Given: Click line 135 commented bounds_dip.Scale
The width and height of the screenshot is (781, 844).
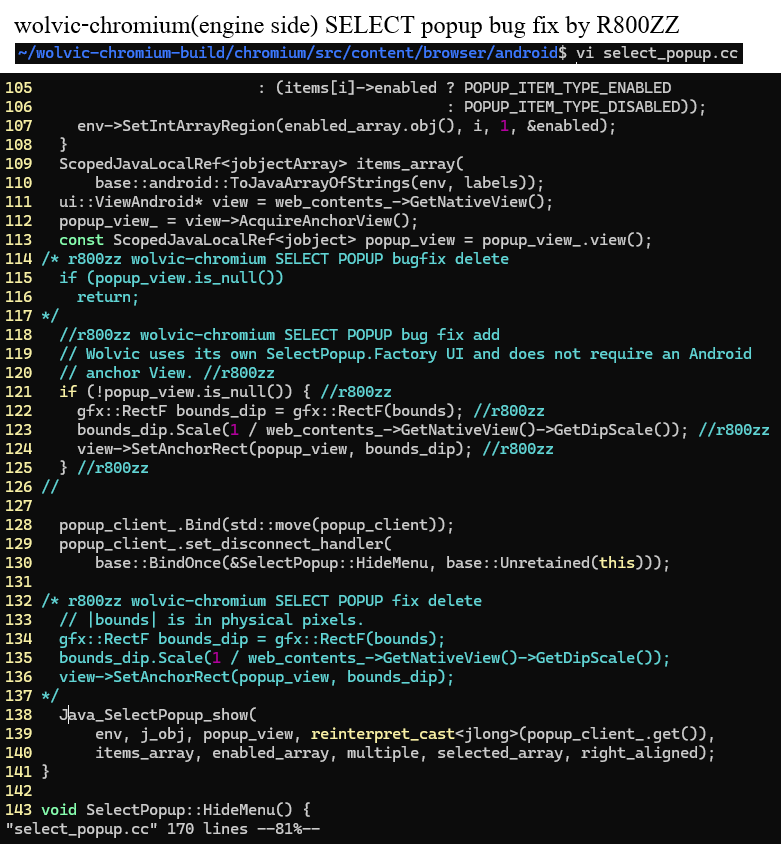Looking at the screenshot, I should [x=364, y=658].
